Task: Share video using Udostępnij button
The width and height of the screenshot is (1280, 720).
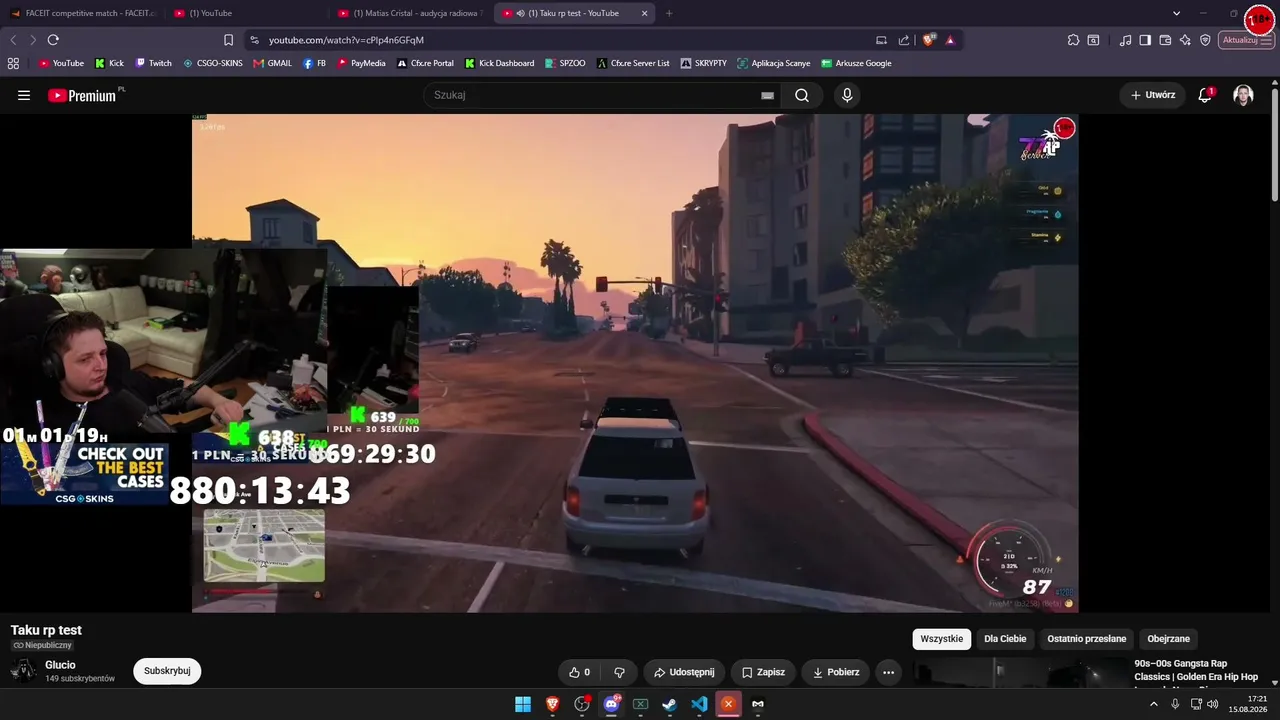Action: click(x=684, y=672)
